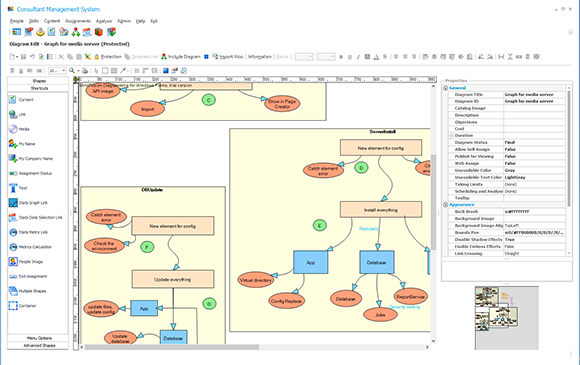Select the Metrics Calculation shape
Viewport: 580px width, 365px height.
pyautogui.click(x=30, y=247)
